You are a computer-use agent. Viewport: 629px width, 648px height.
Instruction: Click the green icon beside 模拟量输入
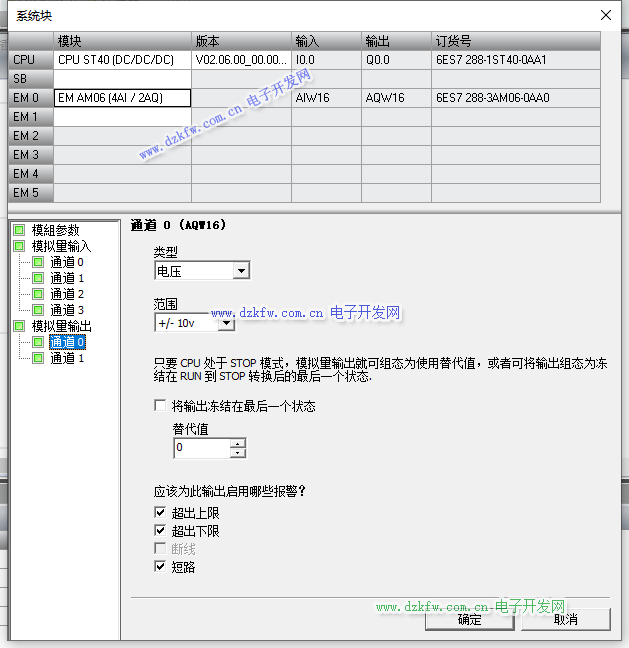[19, 246]
